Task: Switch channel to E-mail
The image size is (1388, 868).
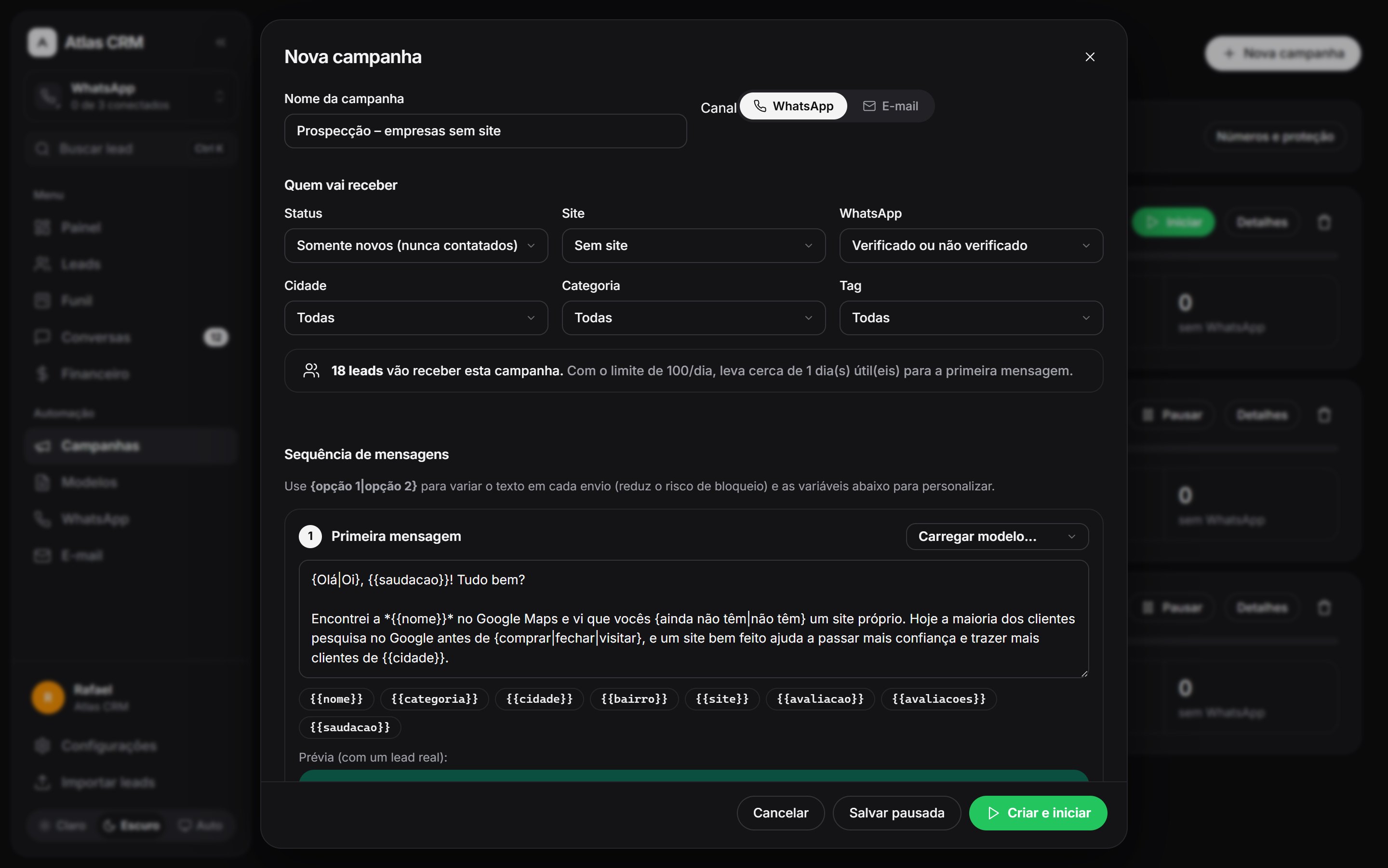Action: [x=890, y=106]
